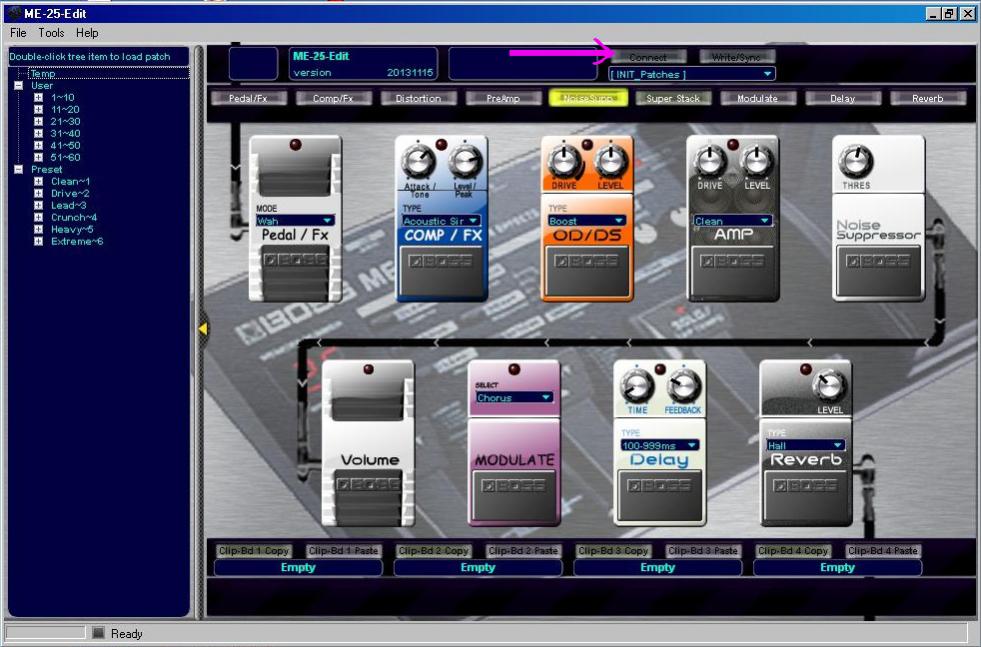
Task: Click the Noise Suppressor pedal footswitch
Action: click(878, 271)
